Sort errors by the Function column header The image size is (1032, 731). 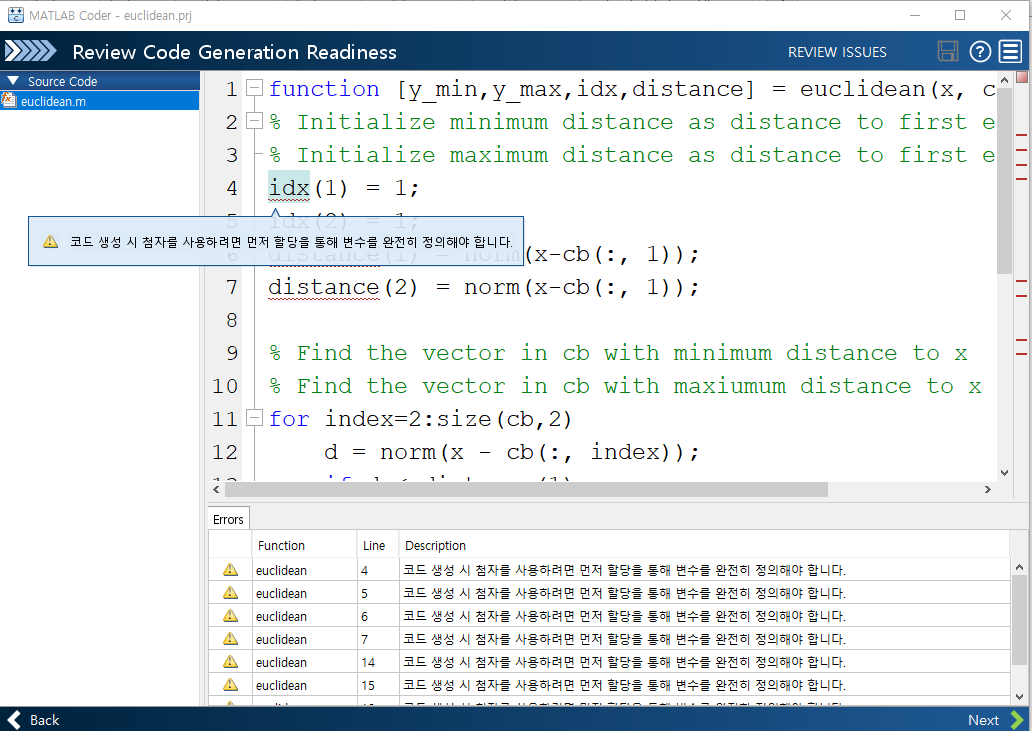coord(304,545)
